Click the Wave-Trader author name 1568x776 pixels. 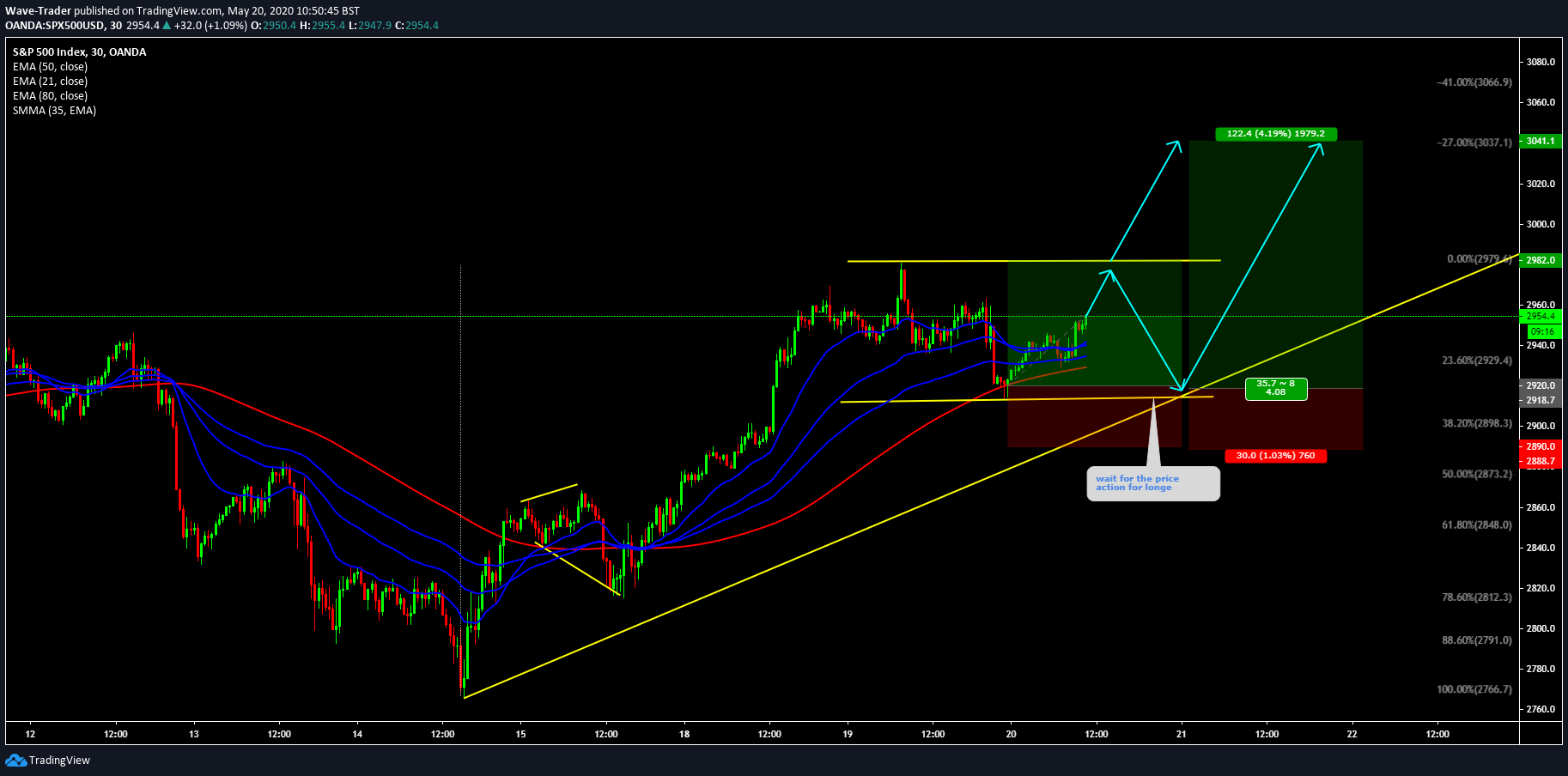point(38,11)
